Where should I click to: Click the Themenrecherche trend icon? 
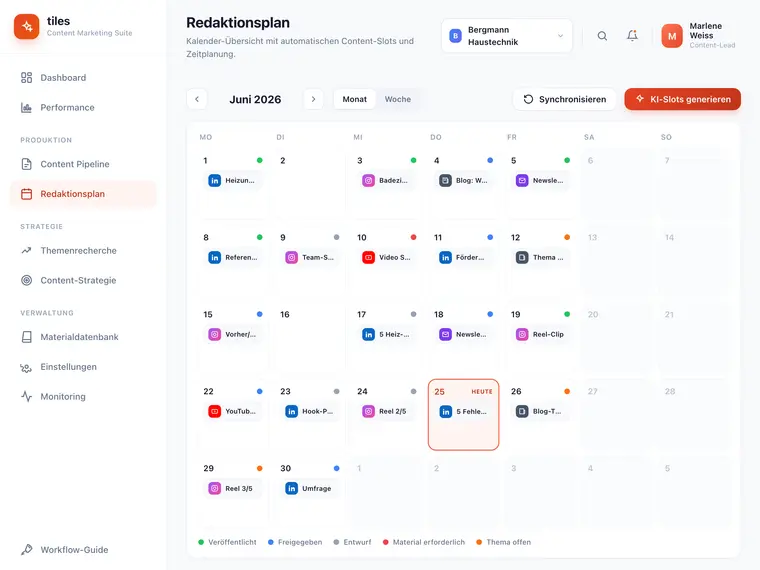(x=27, y=251)
